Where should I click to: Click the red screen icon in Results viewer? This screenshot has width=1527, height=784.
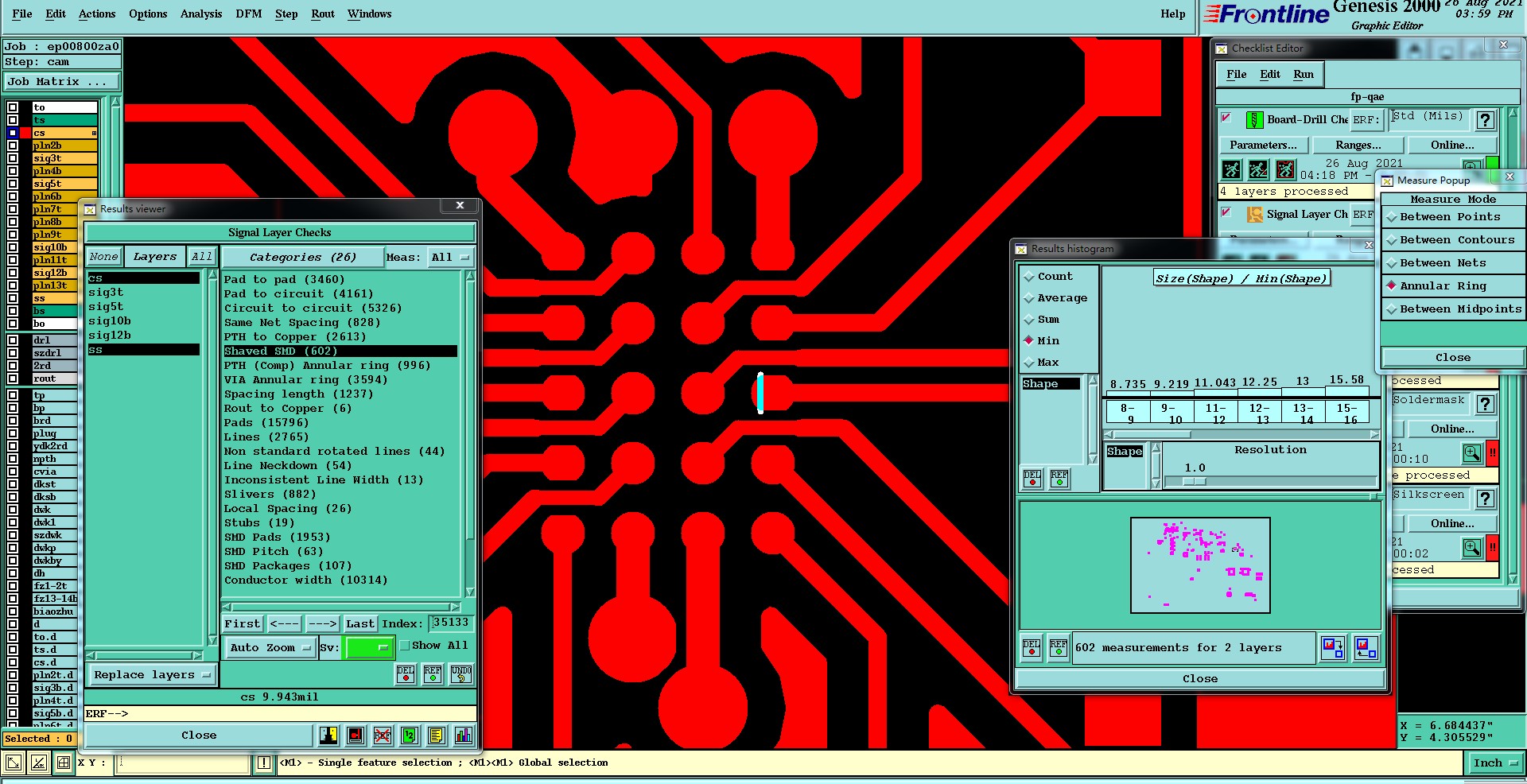point(356,735)
